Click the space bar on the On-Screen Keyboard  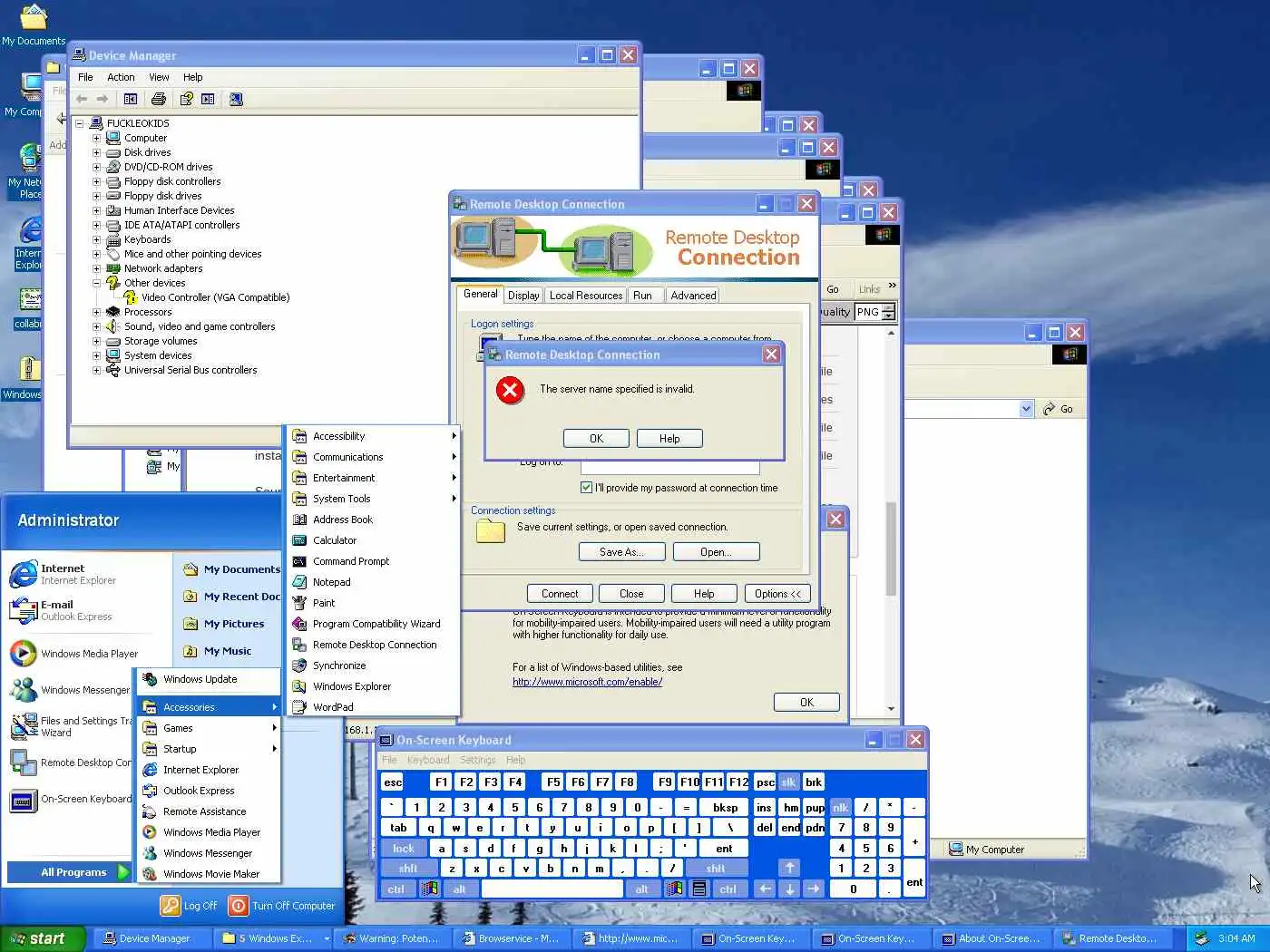(x=552, y=889)
